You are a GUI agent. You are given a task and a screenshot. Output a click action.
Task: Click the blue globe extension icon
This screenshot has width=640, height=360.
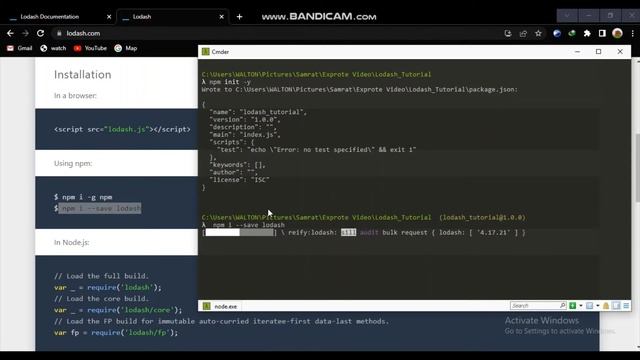tap(557, 33)
